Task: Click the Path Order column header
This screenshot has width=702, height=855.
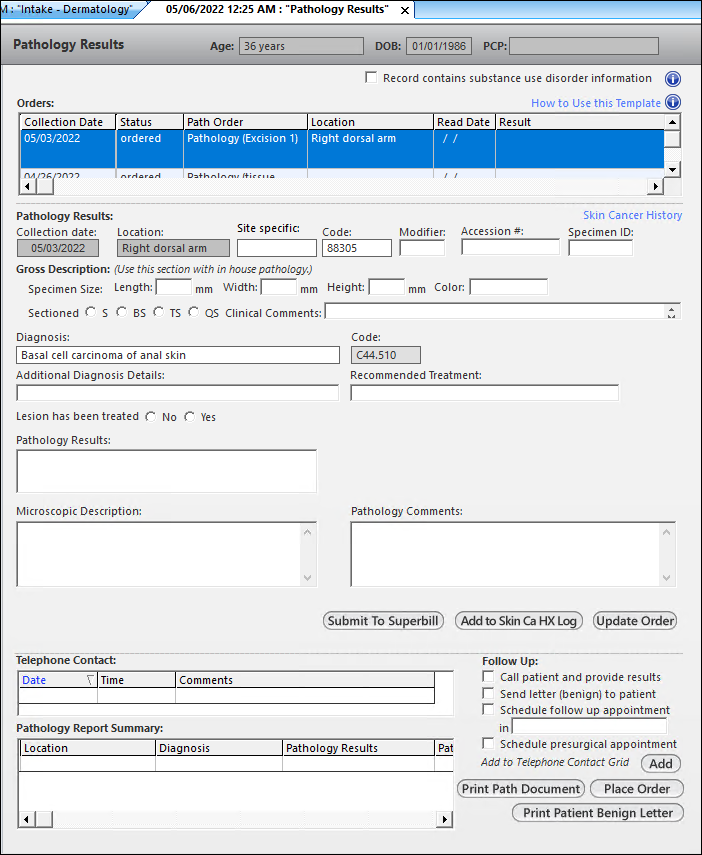Action: point(245,122)
